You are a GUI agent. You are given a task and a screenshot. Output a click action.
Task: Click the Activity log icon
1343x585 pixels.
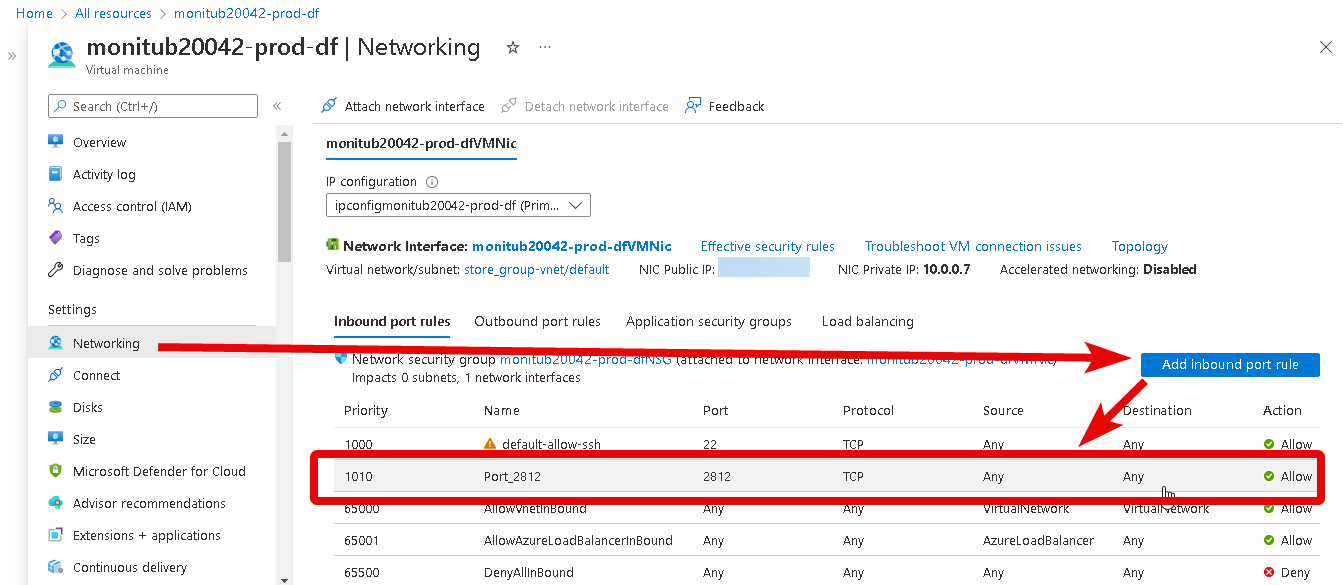(x=56, y=174)
